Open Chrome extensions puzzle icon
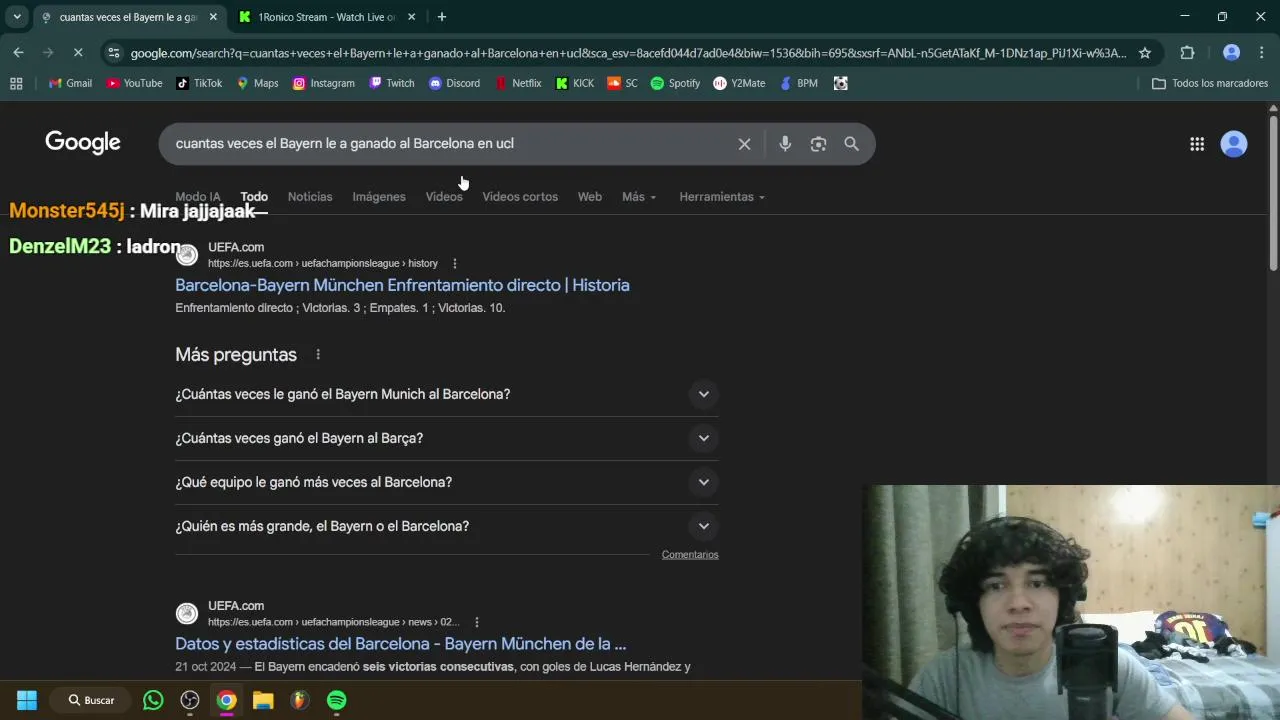Image resolution: width=1280 pixels, height=720 pixels. 1187,53
